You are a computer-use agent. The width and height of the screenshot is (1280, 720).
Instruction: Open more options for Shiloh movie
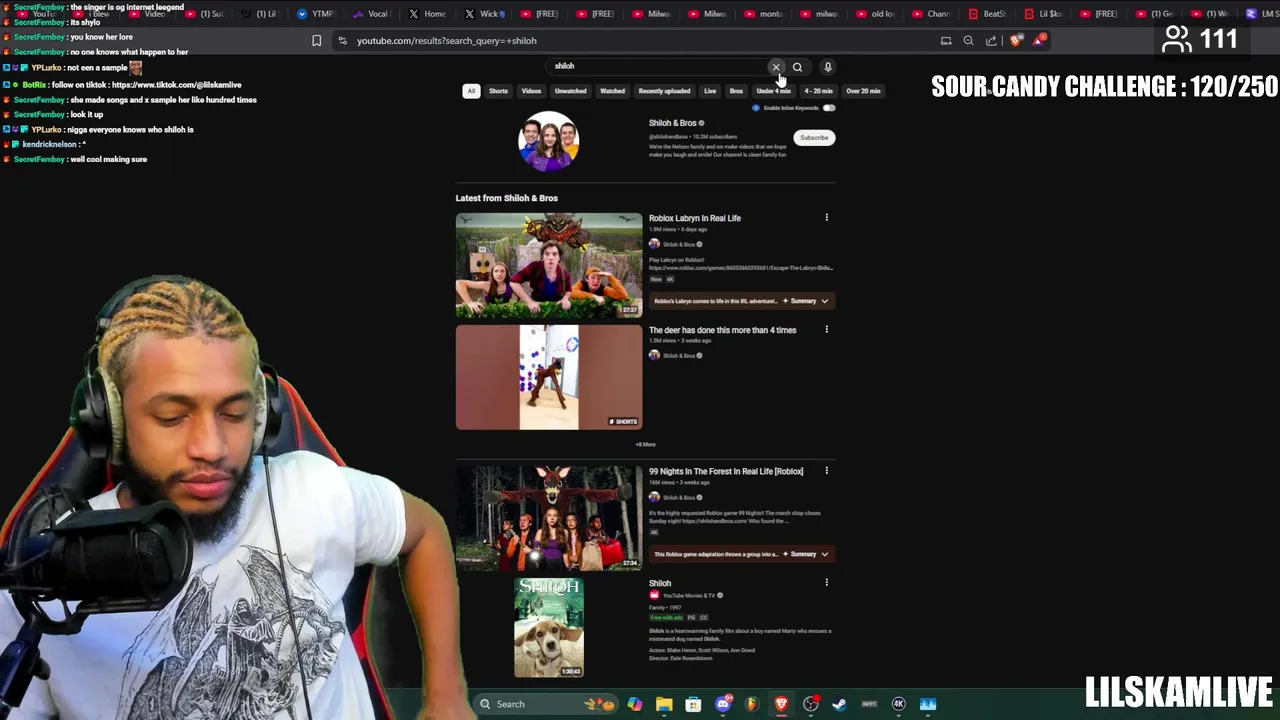(x=826, y=583)
